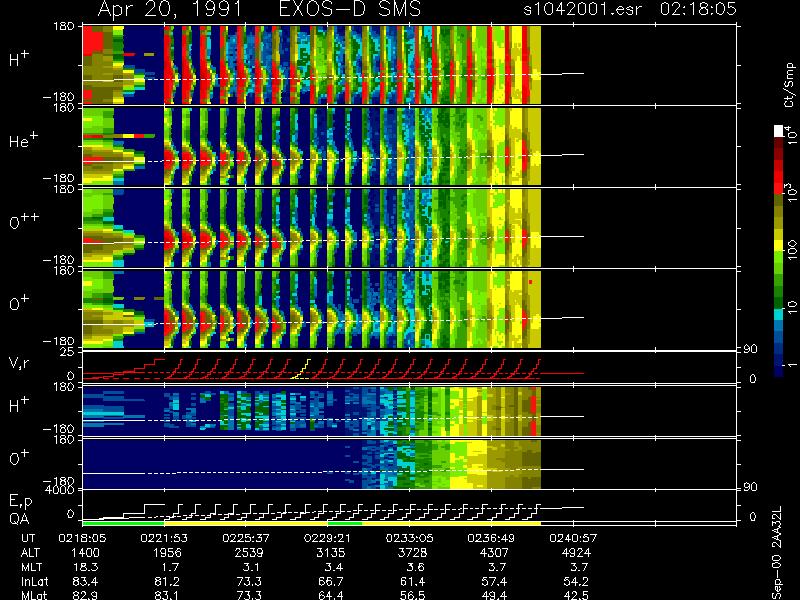This screenshot has height=600, width=800.
Task: Click the MLT value "3.1"
Action: coord(251,567)
